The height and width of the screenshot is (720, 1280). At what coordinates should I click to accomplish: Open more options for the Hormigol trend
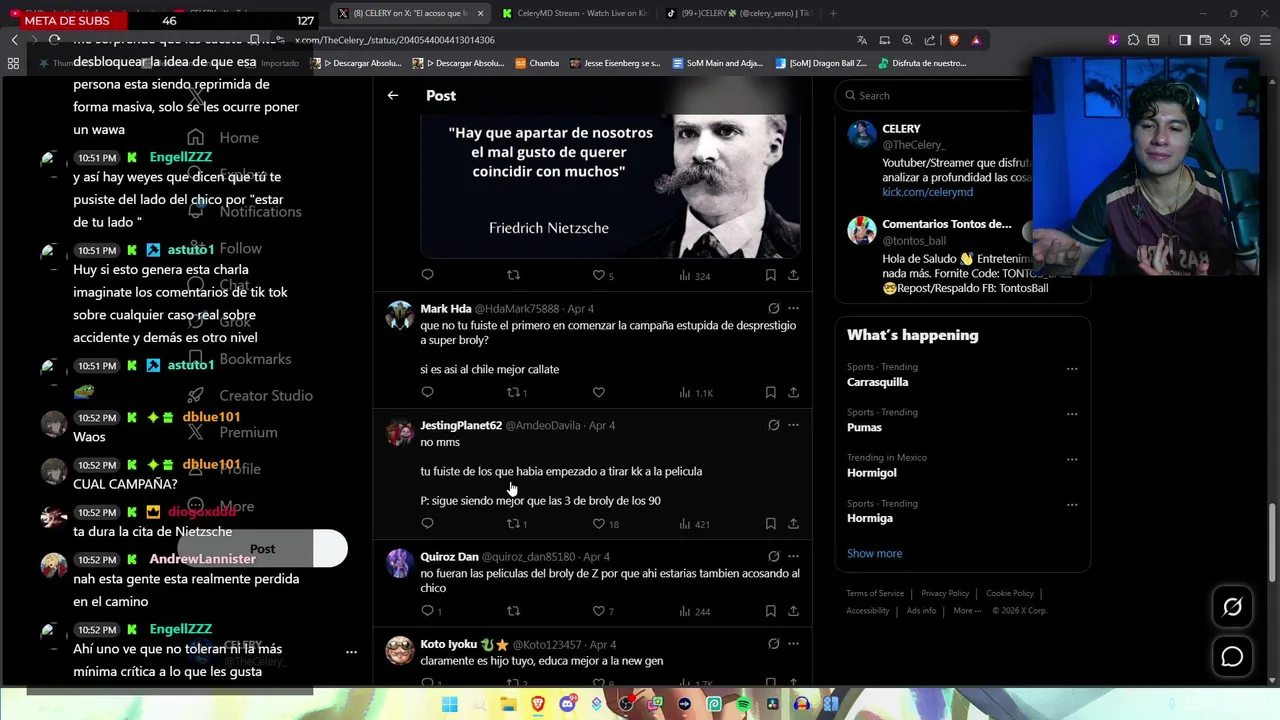click(1072, 459)
